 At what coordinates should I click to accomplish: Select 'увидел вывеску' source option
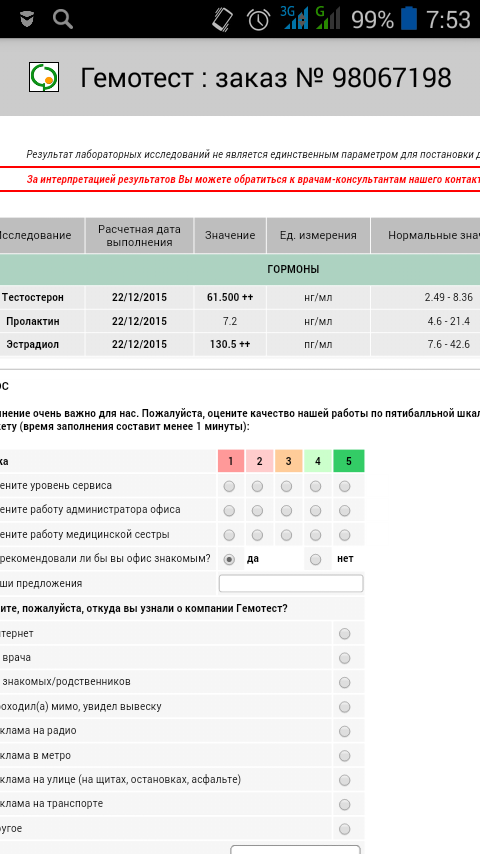click(344, 707)
